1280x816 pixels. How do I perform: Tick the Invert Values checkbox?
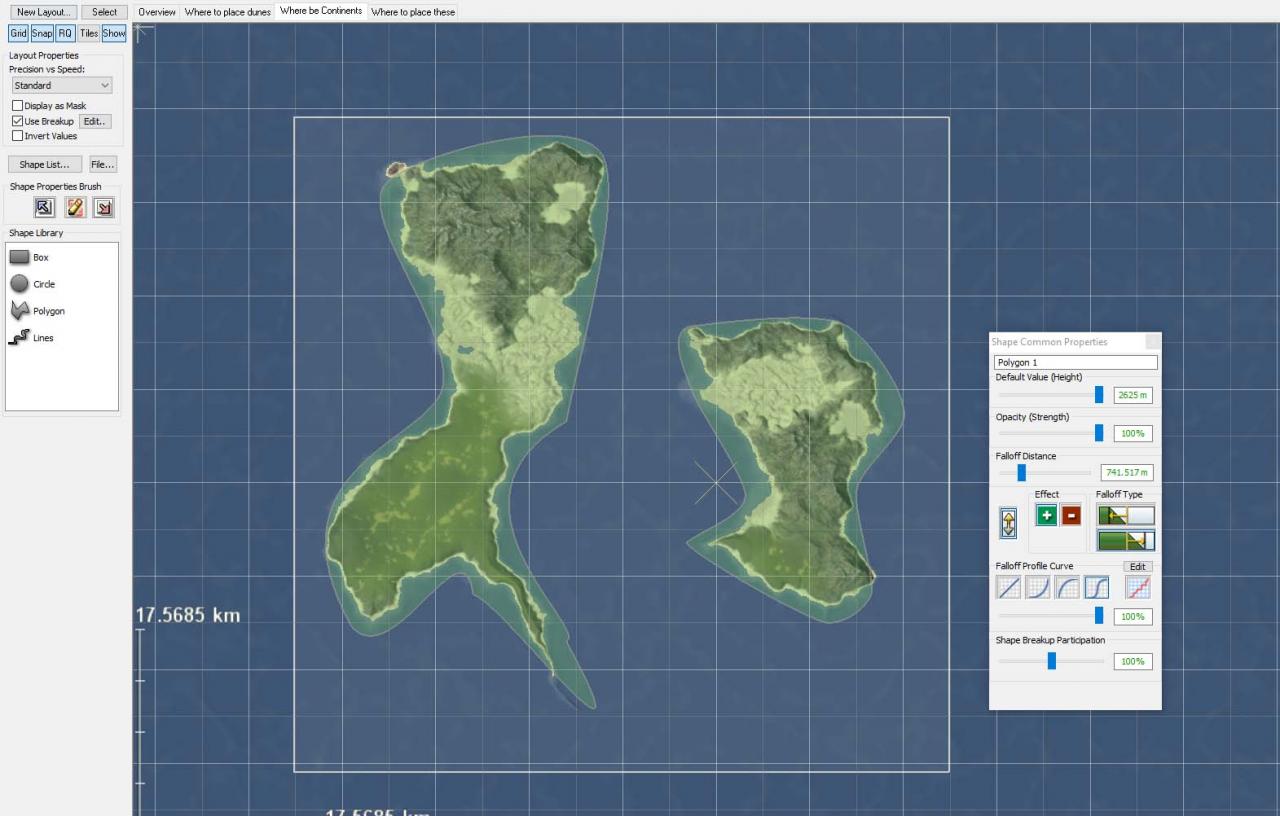click(x=17, y=136)
